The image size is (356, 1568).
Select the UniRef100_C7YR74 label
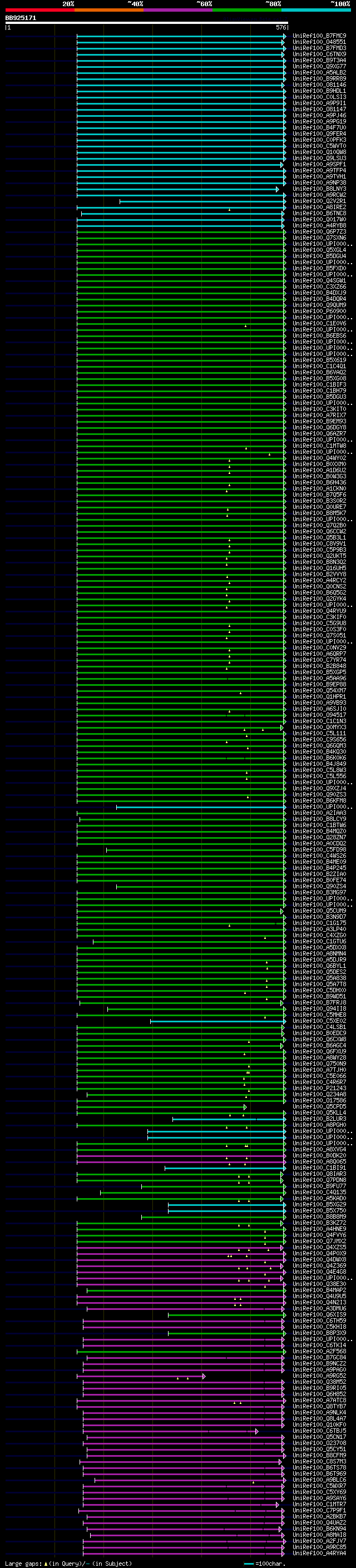point(319,660)
